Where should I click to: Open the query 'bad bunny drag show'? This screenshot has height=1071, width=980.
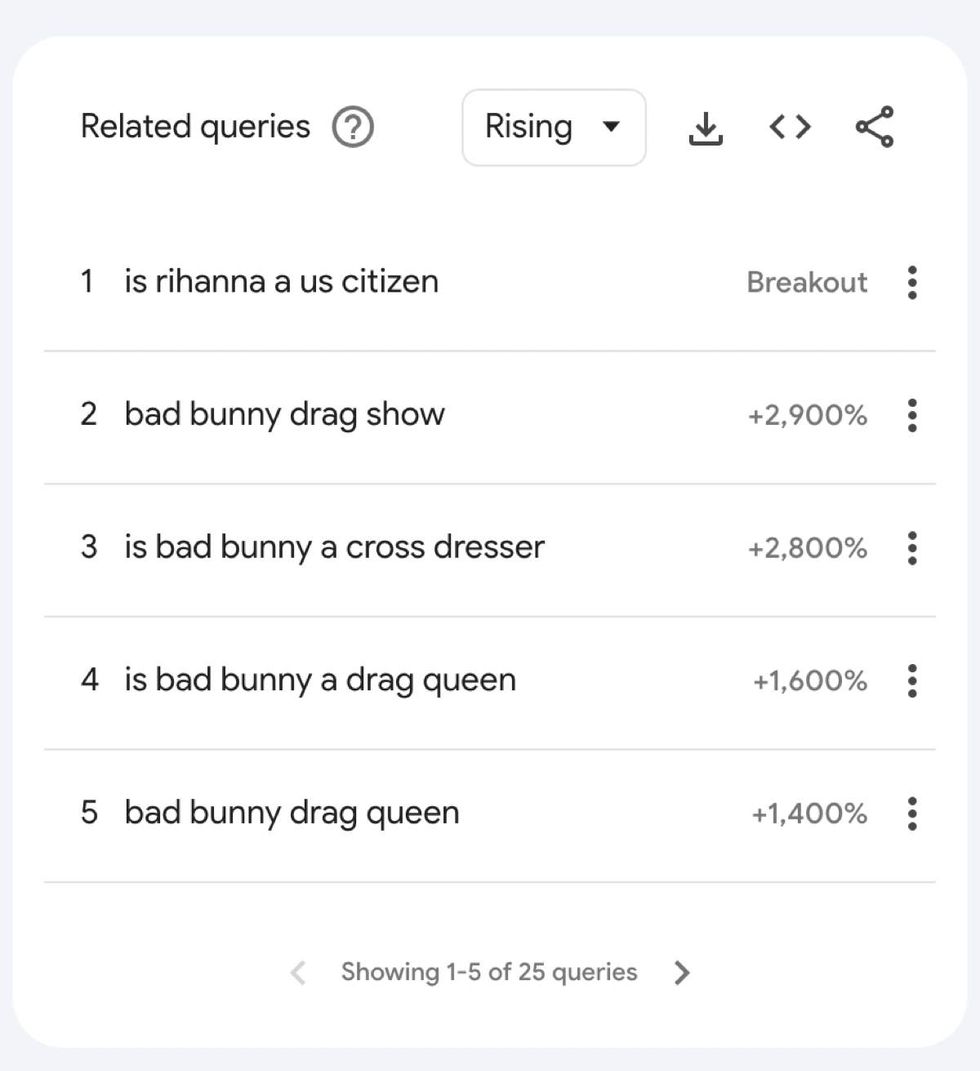283,414
